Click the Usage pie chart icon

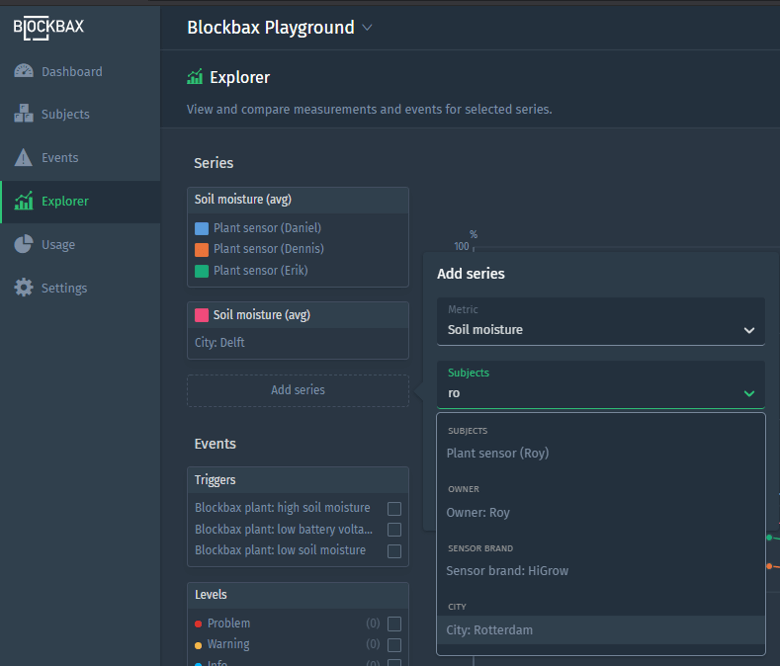[23, 245]
